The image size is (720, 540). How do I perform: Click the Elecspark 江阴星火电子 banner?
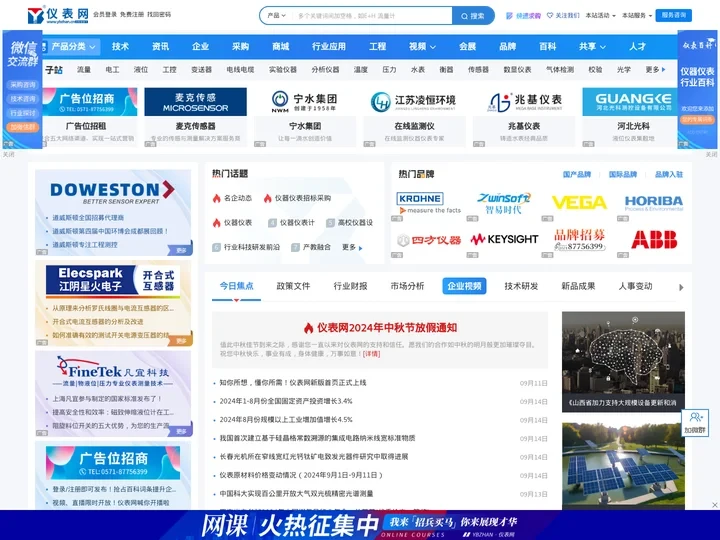113,280
